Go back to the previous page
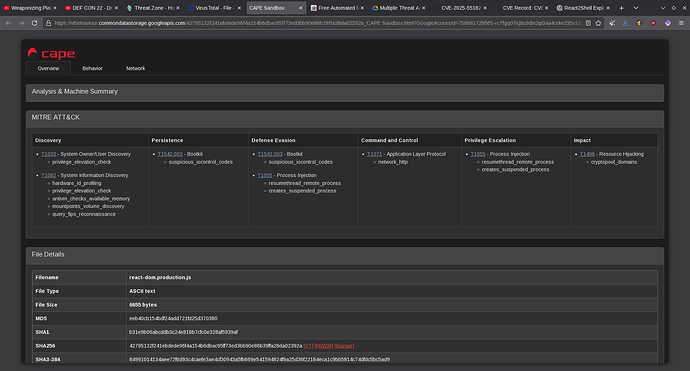The height and width of the screenshot is (371, 690). (8, 23)
